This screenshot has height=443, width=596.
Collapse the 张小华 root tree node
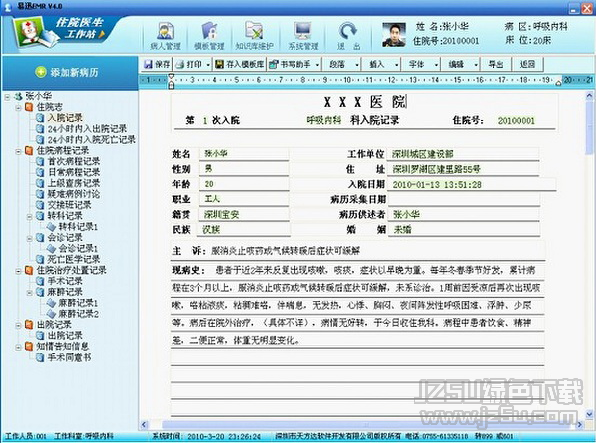click(7, 97)
